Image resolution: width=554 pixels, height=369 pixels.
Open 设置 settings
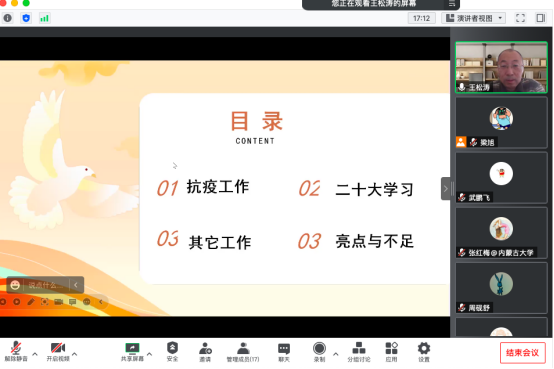424,352
